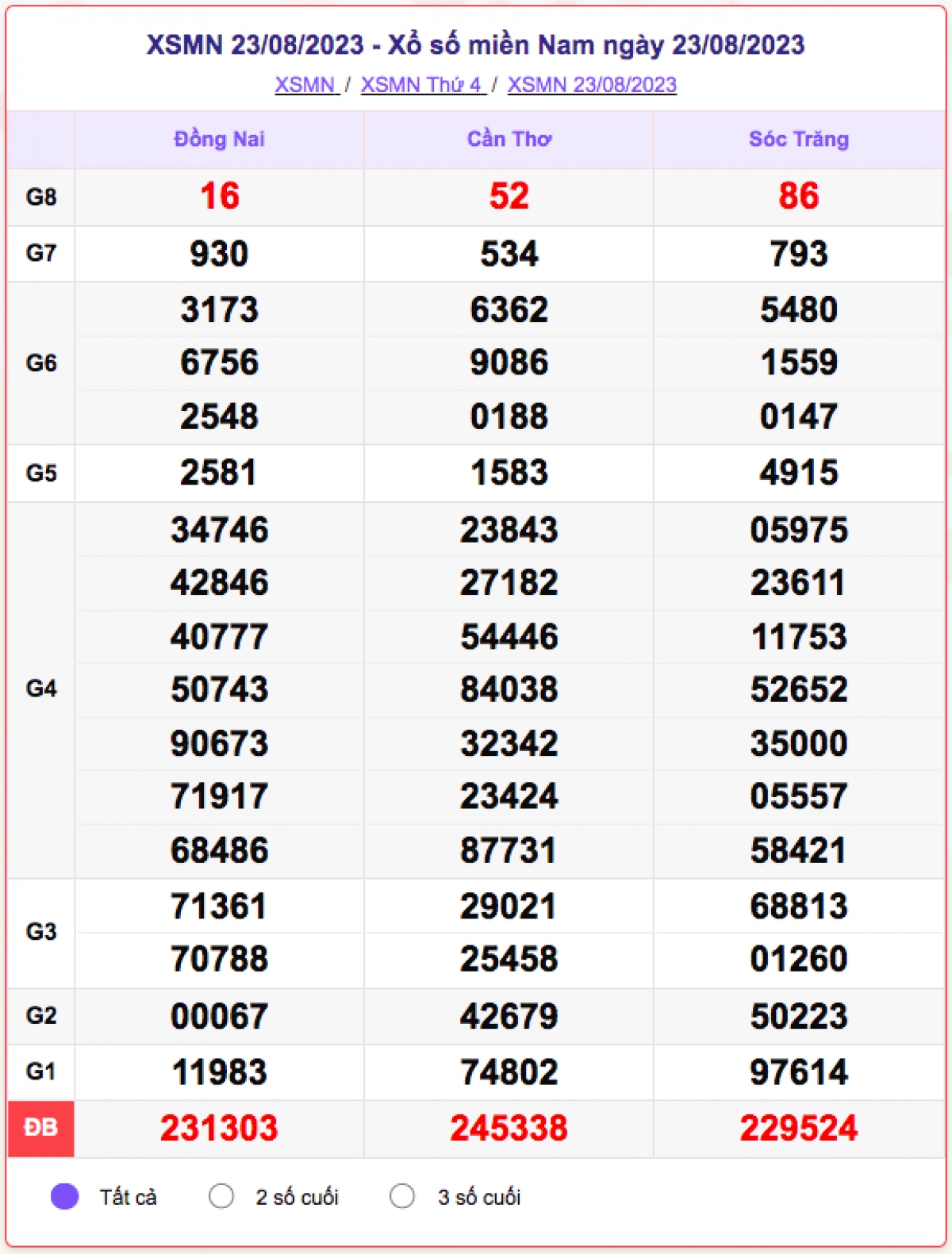Click the G3 row label
Image resolution: width=952 pixels, height=1254 pixels.
click(x=41, y=932)
